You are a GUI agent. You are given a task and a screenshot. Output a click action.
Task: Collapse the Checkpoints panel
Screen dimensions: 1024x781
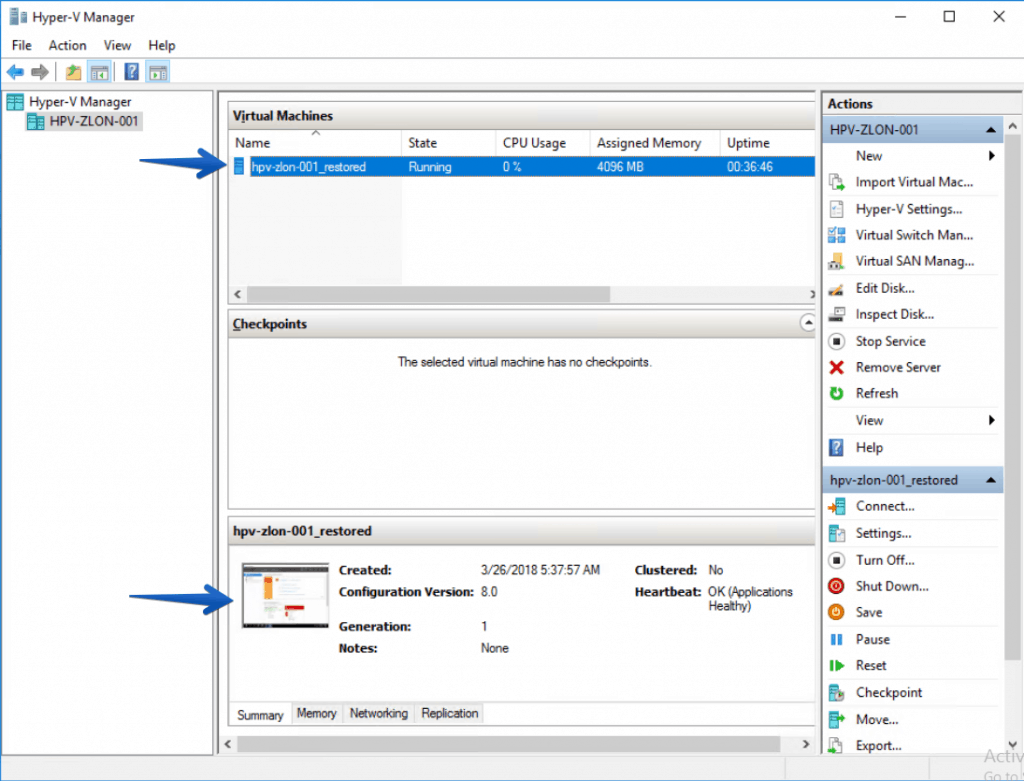808,323
